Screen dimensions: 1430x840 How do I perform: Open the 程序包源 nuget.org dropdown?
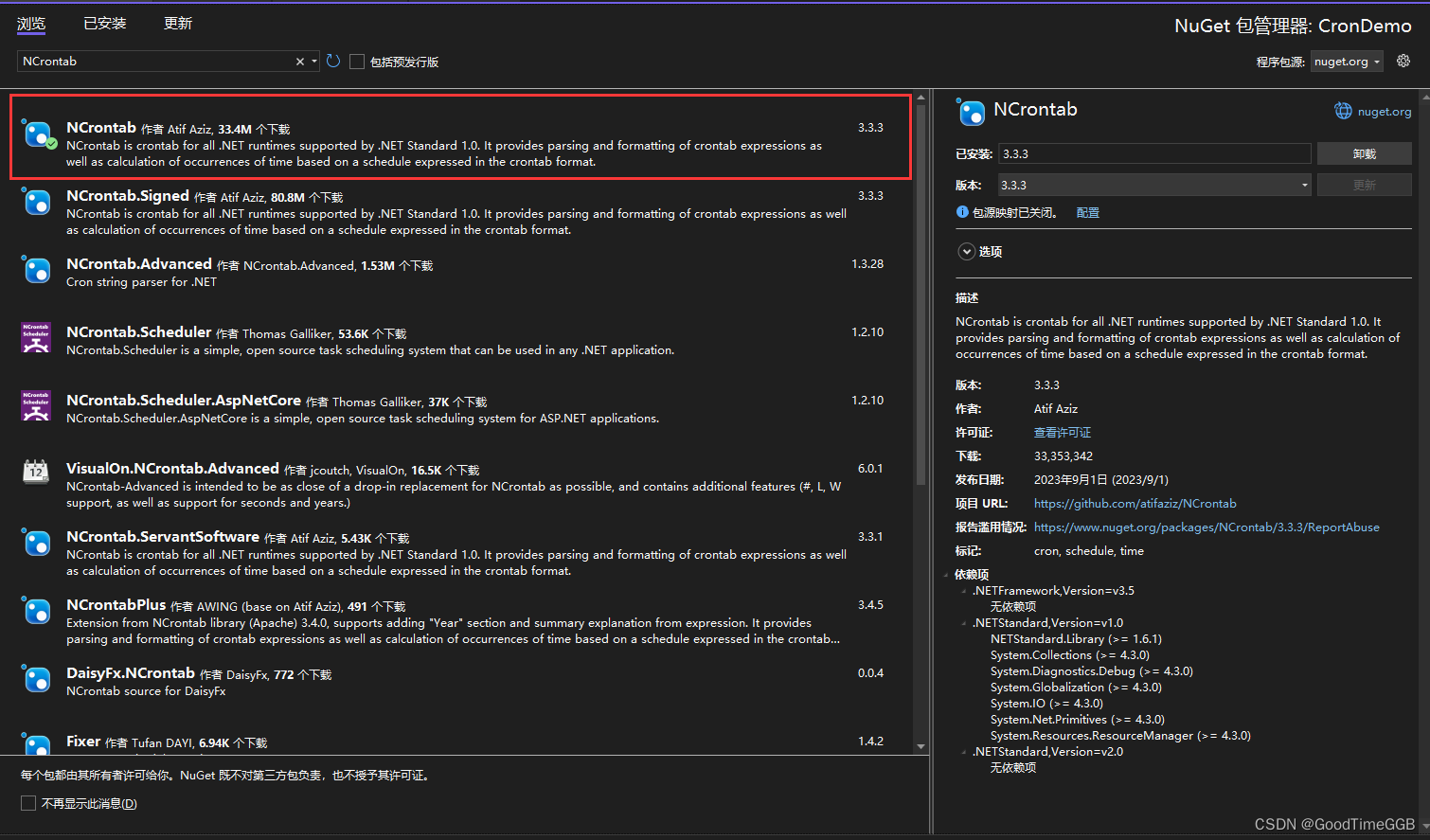1347,62
